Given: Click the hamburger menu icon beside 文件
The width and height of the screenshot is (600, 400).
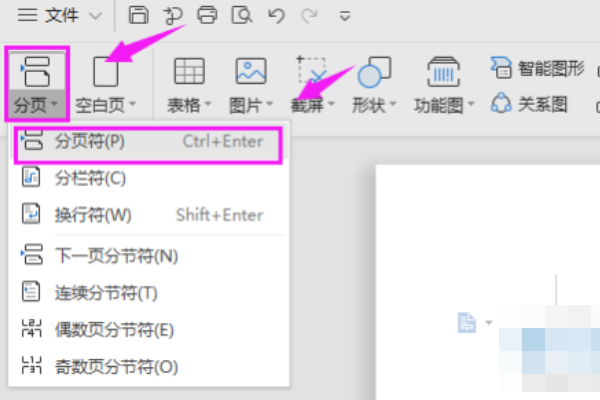Looking at the screenshot, I should pos(28,16).
